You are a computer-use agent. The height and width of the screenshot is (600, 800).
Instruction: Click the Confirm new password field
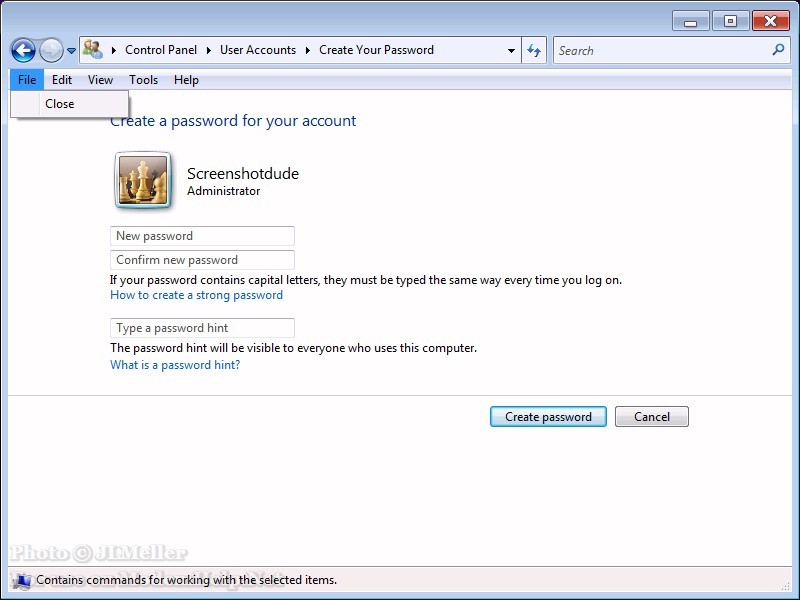tap(202, 260)
